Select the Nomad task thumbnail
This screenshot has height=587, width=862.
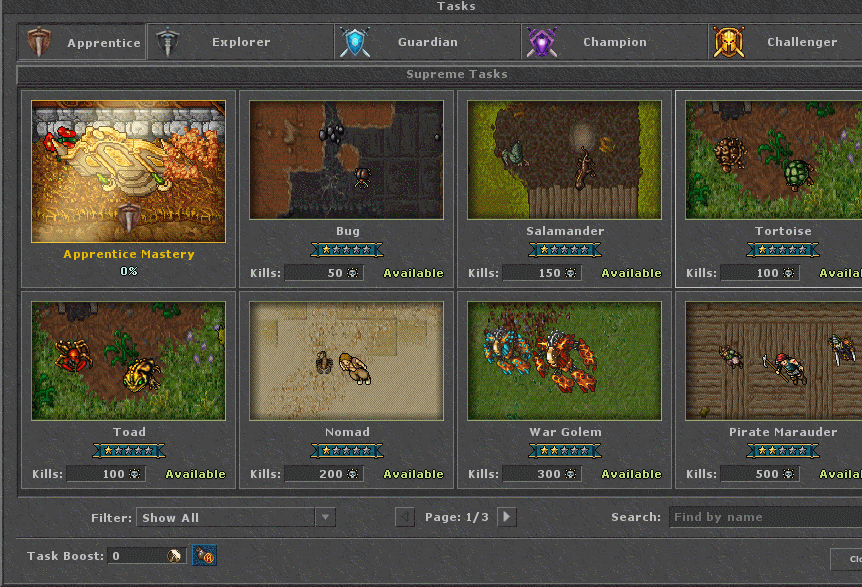(x=346, y=361)
